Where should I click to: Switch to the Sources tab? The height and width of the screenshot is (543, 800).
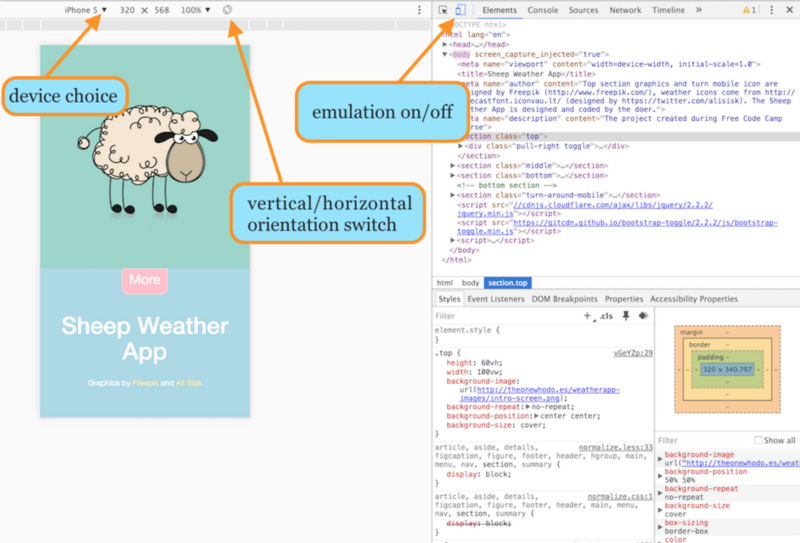[x=583, y=10]
